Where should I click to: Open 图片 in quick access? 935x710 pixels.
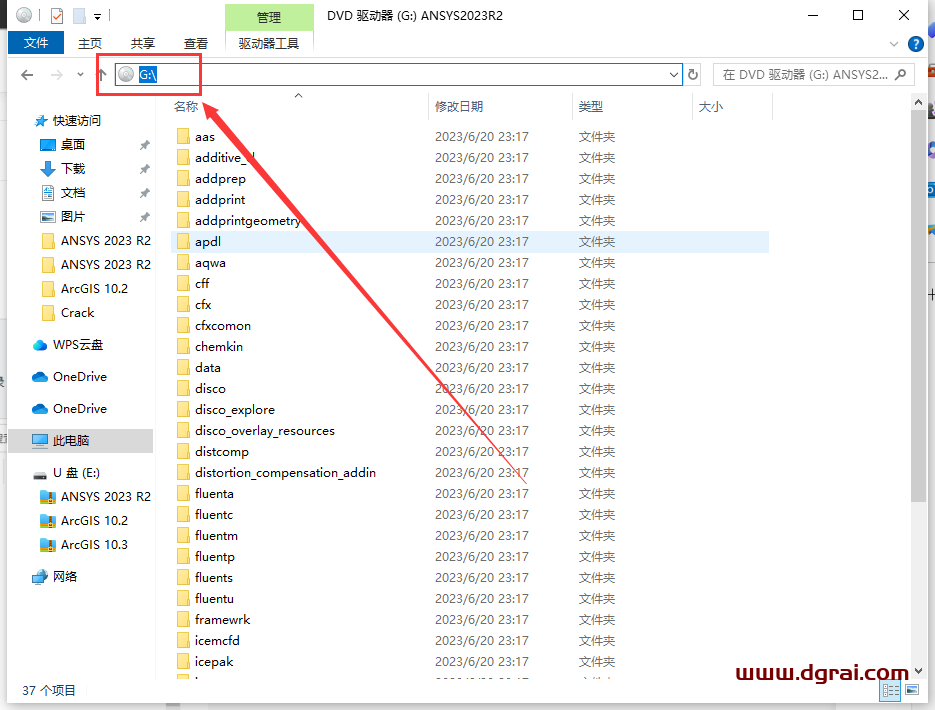click(x=73, y=216)
